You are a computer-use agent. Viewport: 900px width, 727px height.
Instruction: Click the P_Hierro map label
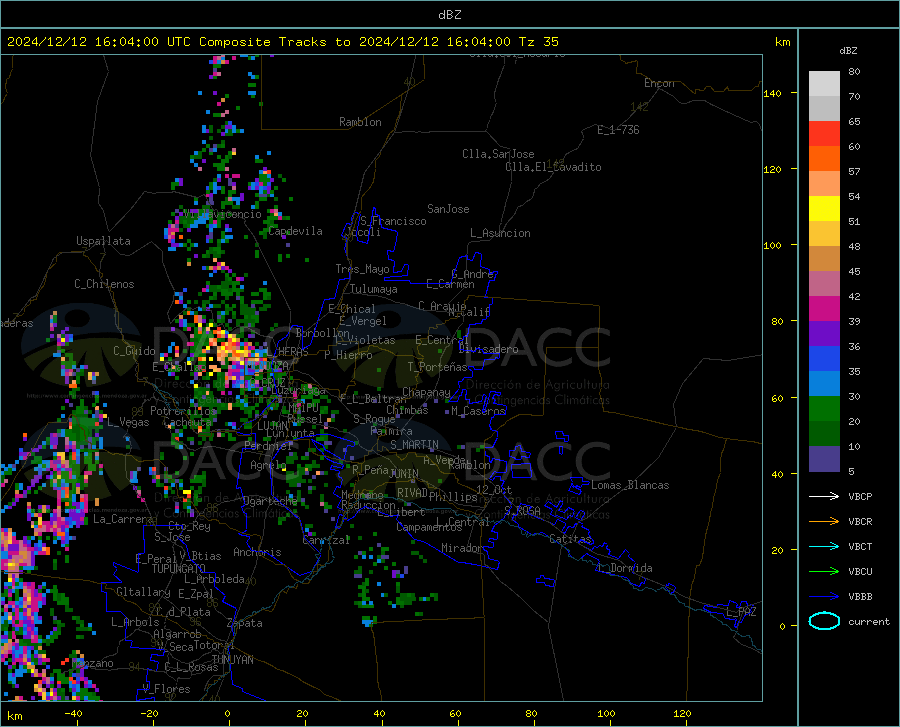tap(348, 355)
